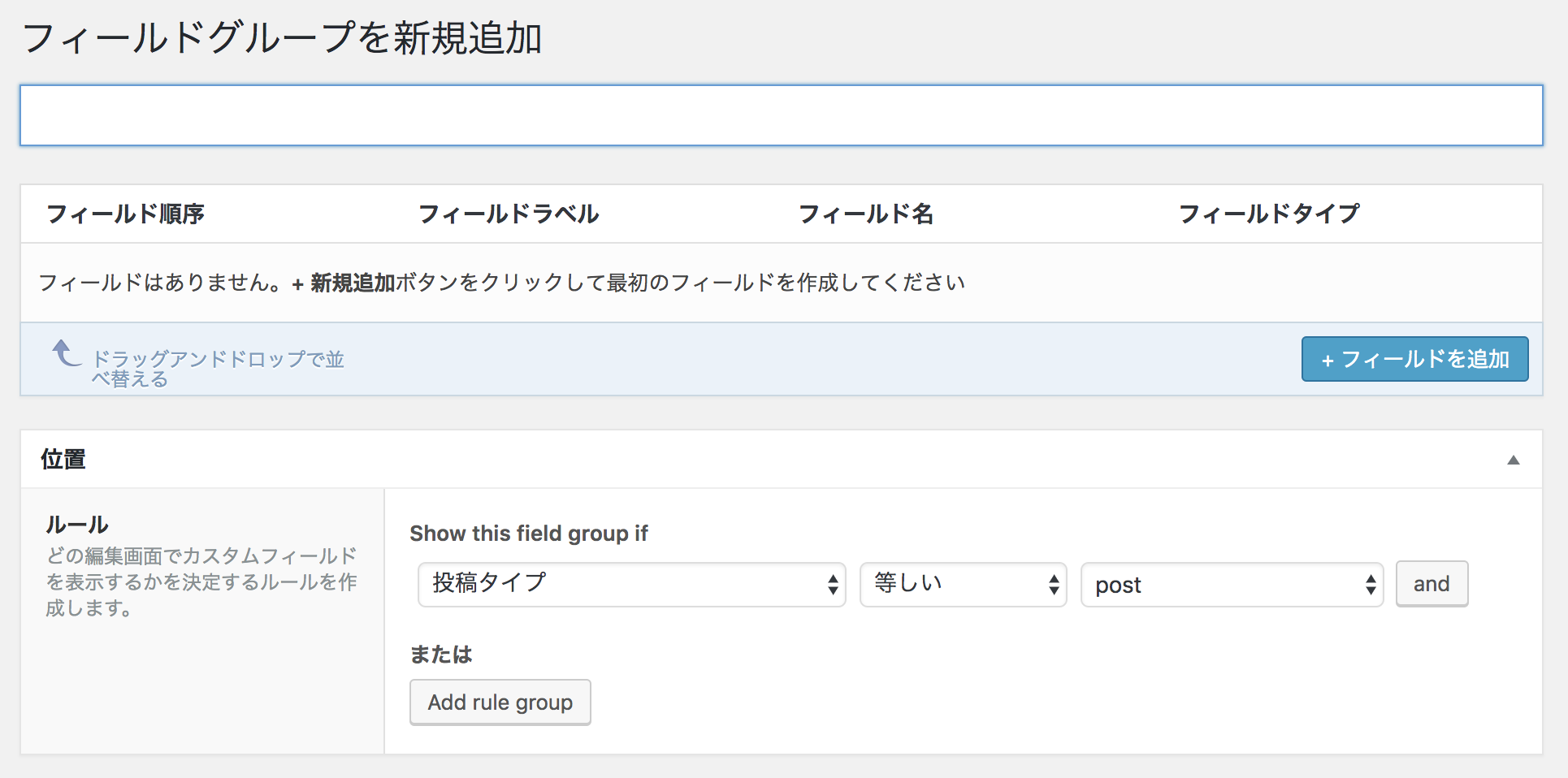Open the post value dropdown

(1231, 584)
